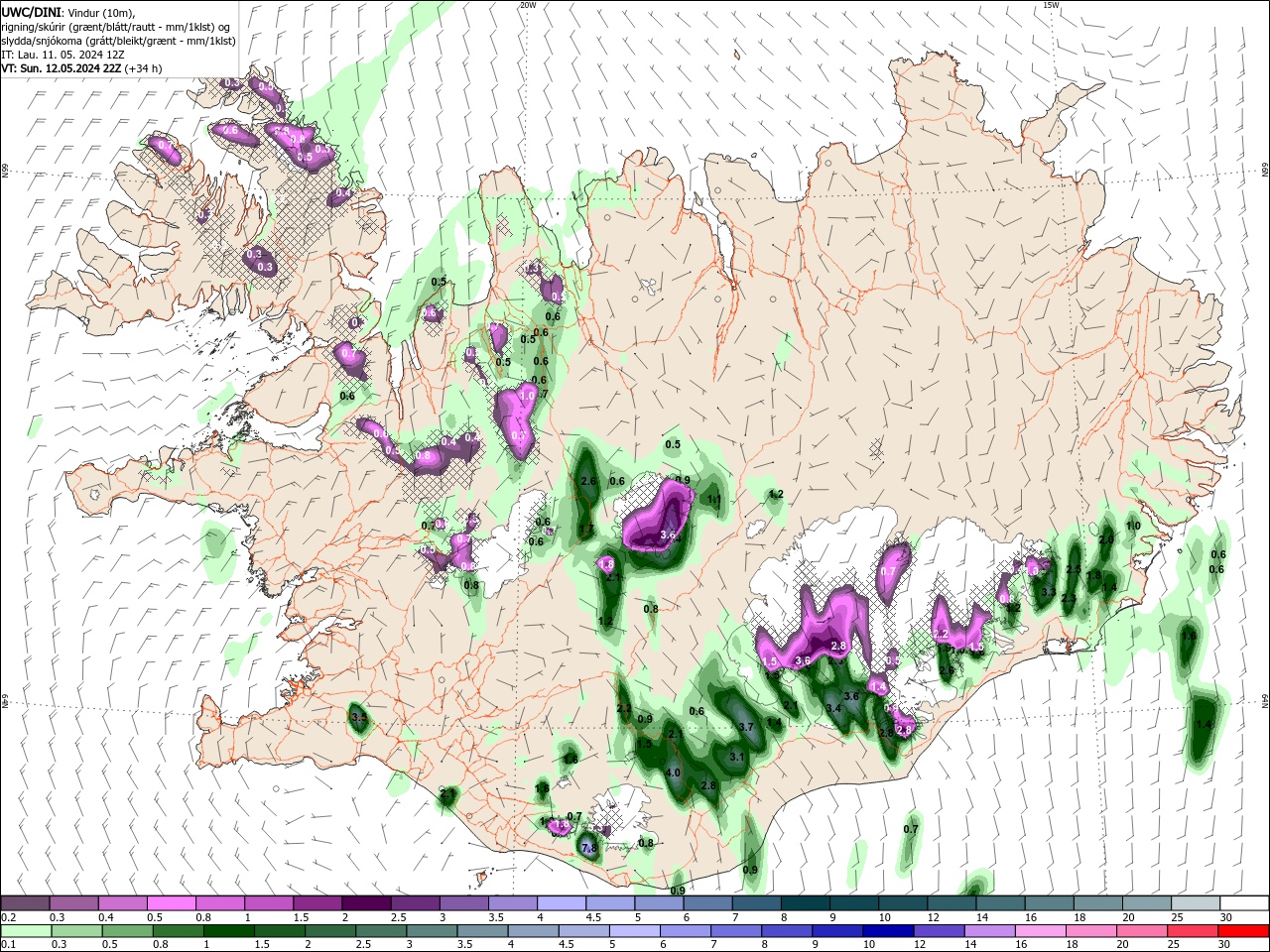Click the 2.0 rain value in the east
The height and width of the screenshot is (952, 1270).
(1106, 539)
